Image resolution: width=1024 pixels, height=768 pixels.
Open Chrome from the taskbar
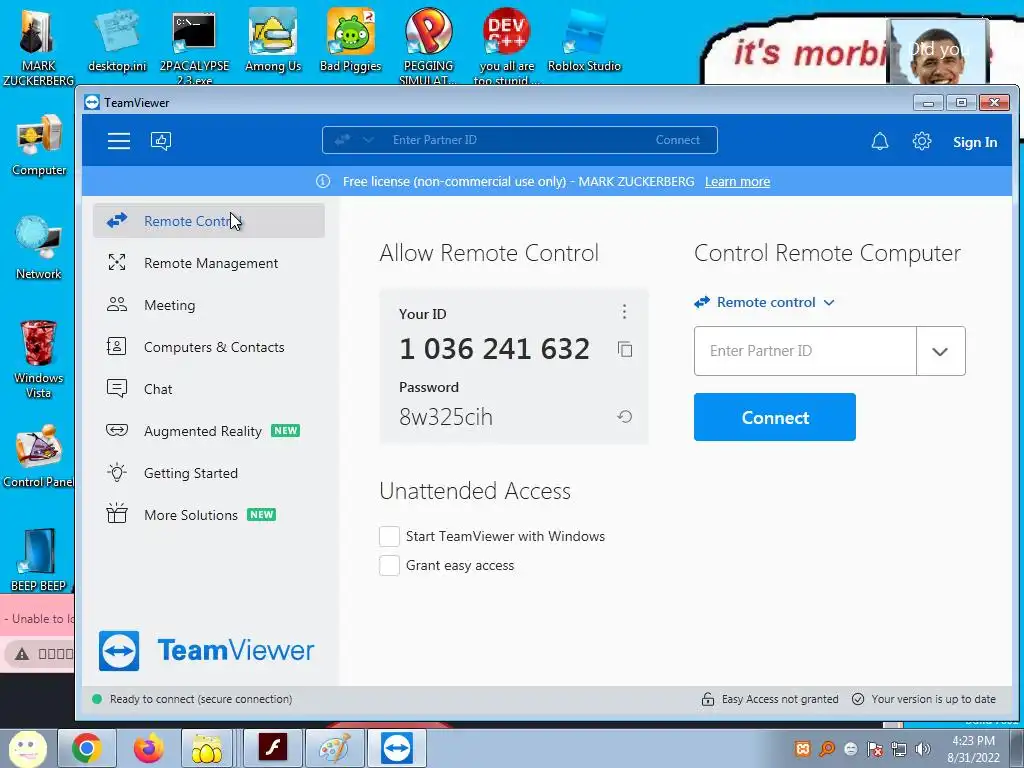click(87, 748)
